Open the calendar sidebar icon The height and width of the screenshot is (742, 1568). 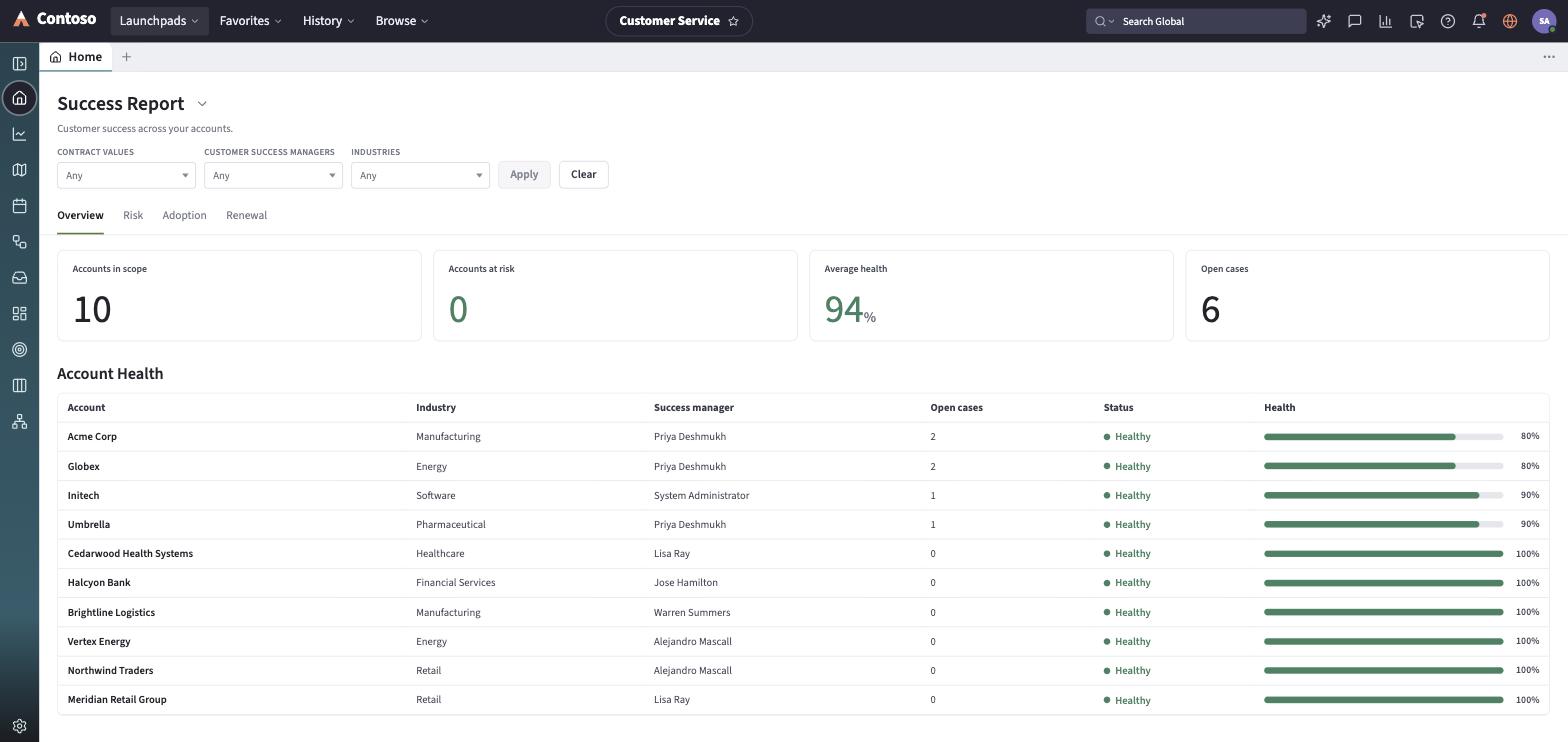(19, 206)
